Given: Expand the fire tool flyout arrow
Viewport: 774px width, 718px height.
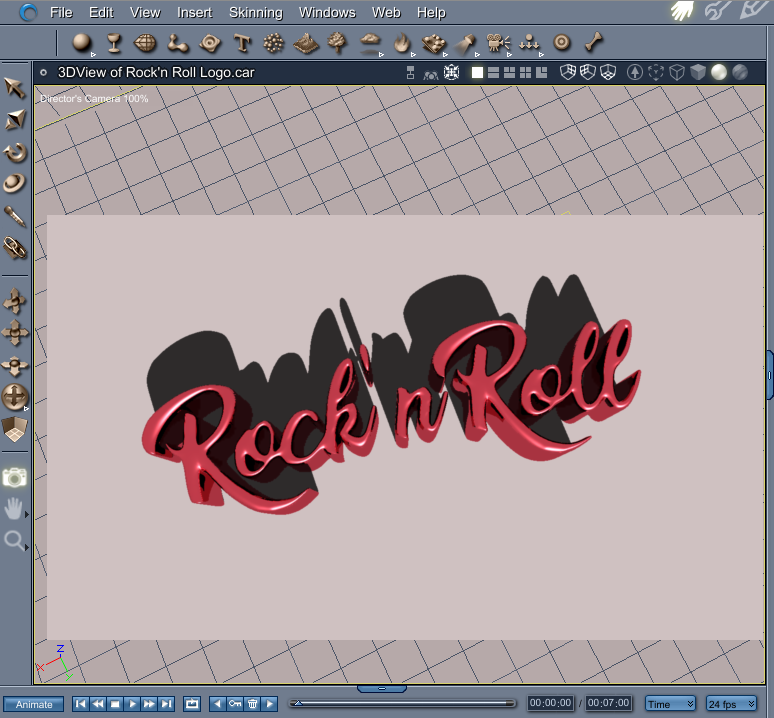Looking at the screenshot, I should point(413,54).
